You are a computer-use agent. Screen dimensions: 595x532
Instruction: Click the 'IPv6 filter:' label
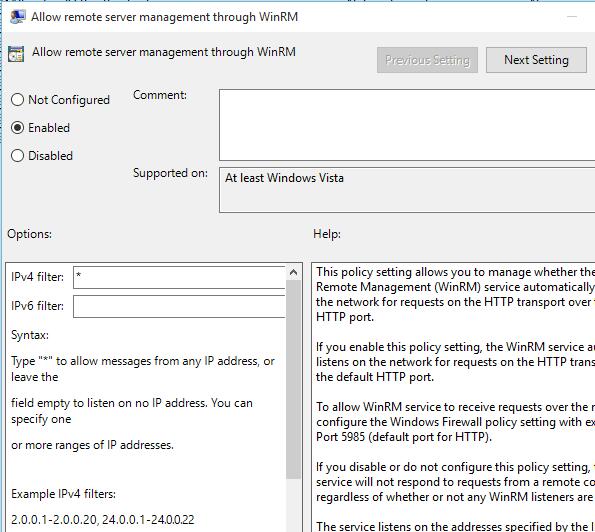tap(38, 306)
